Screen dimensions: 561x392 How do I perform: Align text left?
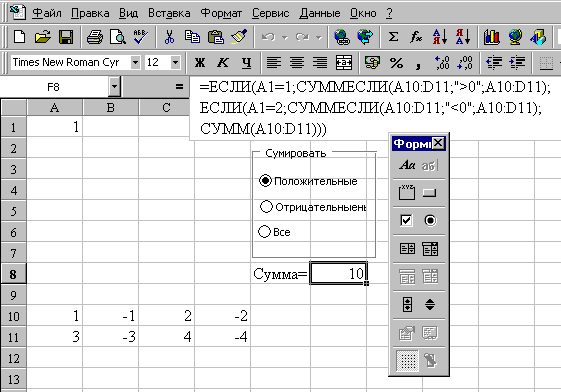[274, 63]
